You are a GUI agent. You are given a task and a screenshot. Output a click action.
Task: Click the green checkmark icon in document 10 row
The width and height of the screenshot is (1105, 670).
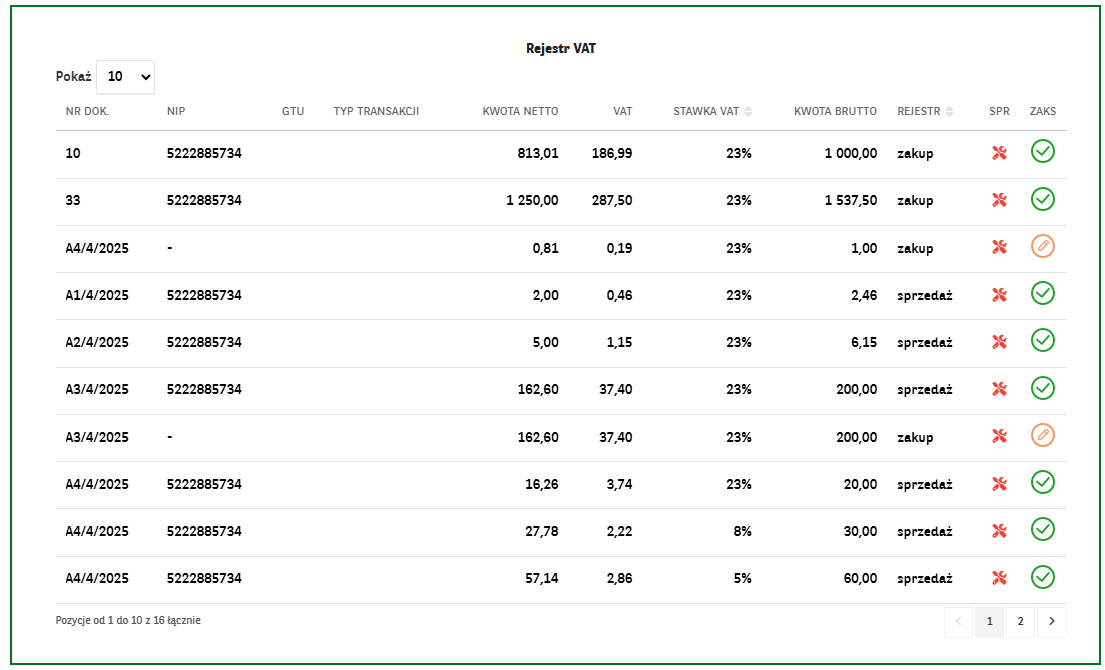click(1042, 151)
